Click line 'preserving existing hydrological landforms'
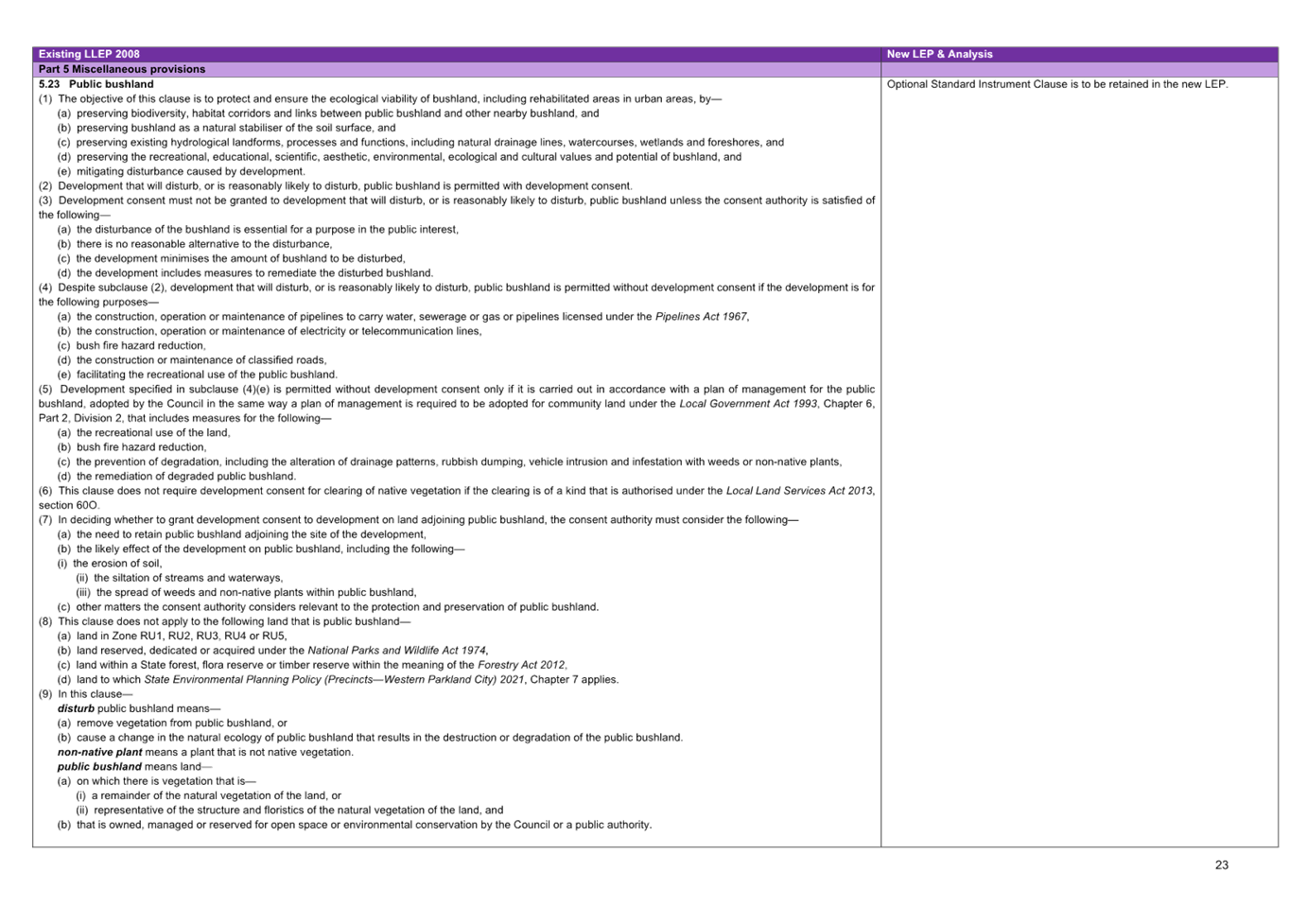Viewport: 1307px width, 924px height. click(x=421, y=143)
